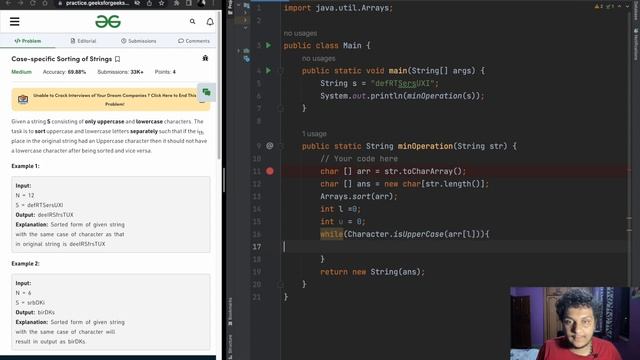Bookmark the Case-specific Sorting problem
The height and width of the screenshot is (360, 640).
pos(118,59)
